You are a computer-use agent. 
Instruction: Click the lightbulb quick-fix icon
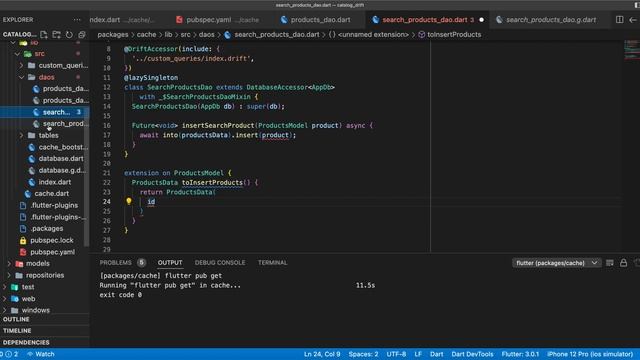coord(129,201)
